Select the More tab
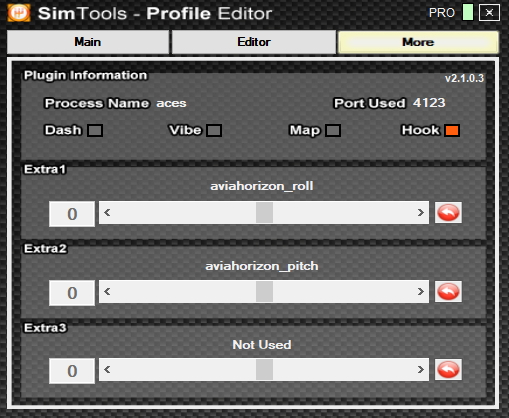This screenshot has height=418, width=509. tap(418, 42)
